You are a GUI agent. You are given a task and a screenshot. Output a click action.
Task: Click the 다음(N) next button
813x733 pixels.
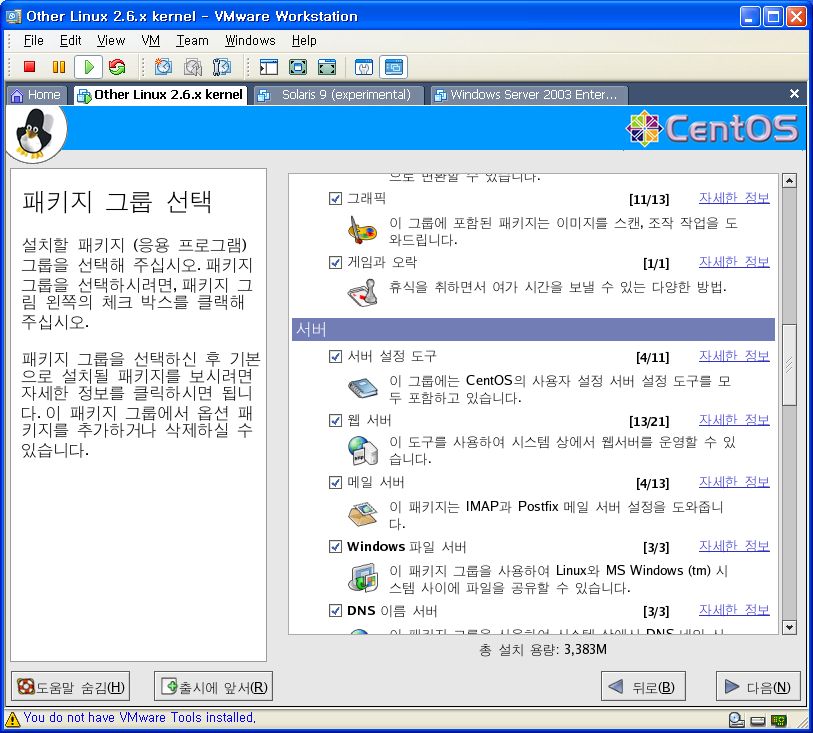(758, 687)
